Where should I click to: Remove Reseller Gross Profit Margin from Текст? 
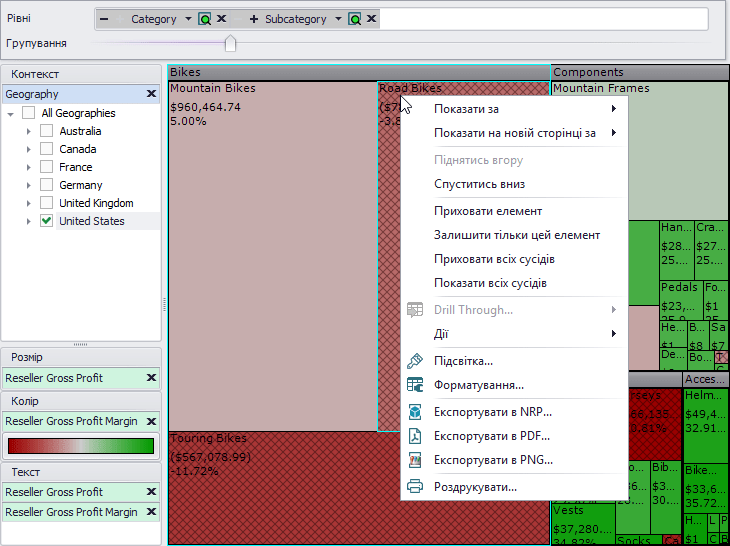(x=151, y=512)
